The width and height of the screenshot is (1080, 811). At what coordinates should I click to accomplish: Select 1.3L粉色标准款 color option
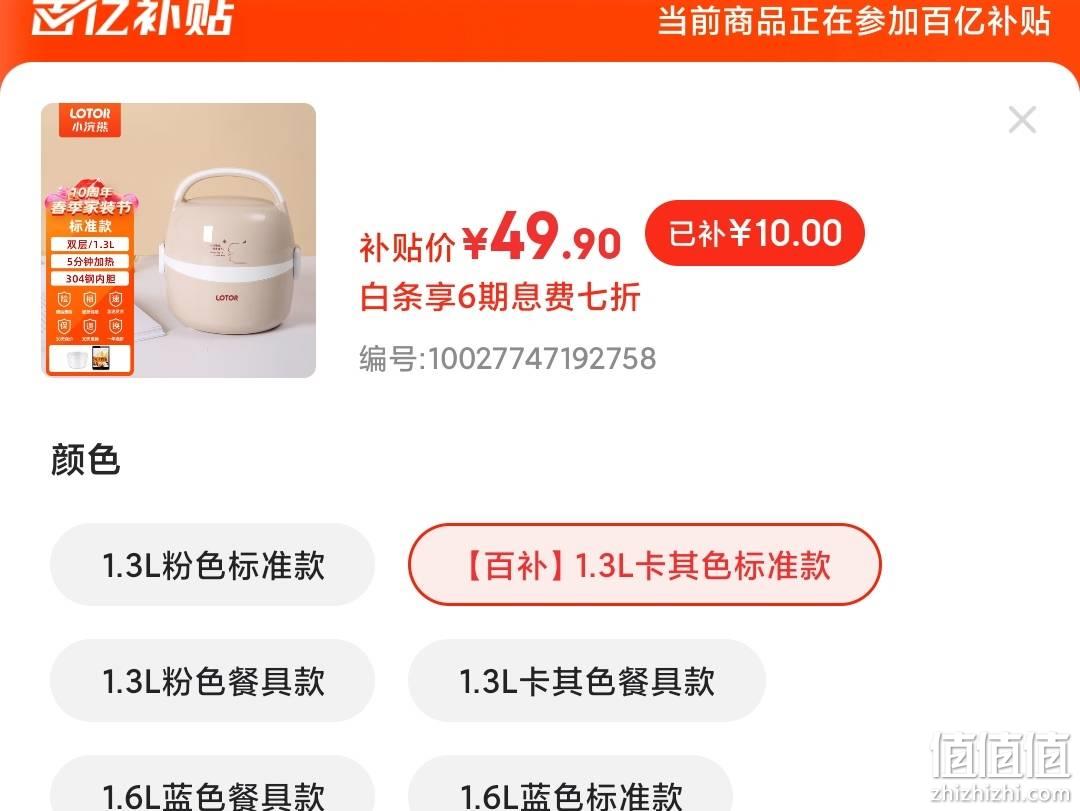tap(212, 565)
